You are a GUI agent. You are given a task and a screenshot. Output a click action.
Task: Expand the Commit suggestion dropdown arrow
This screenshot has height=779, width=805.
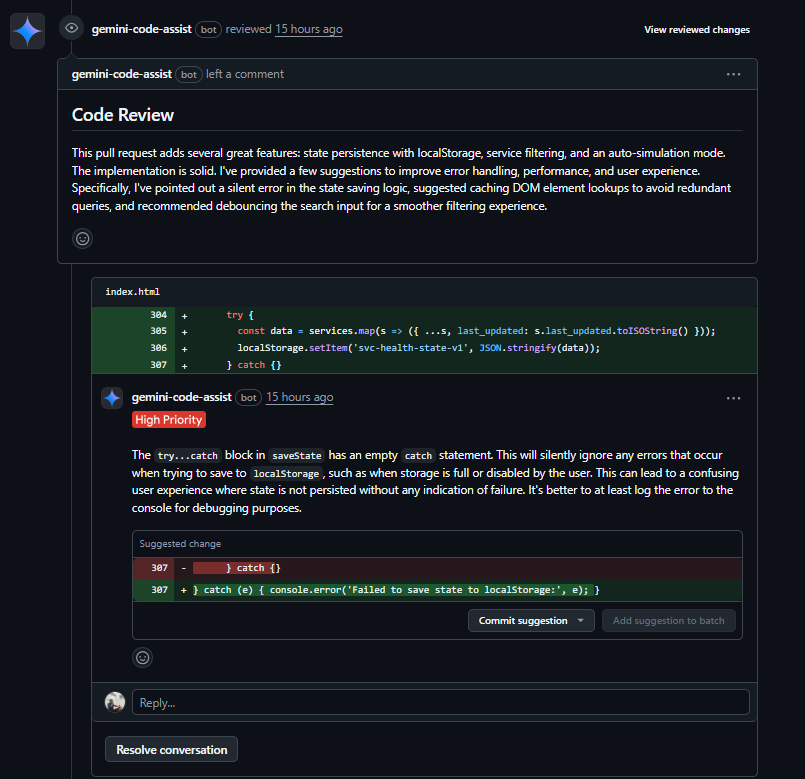581,621
